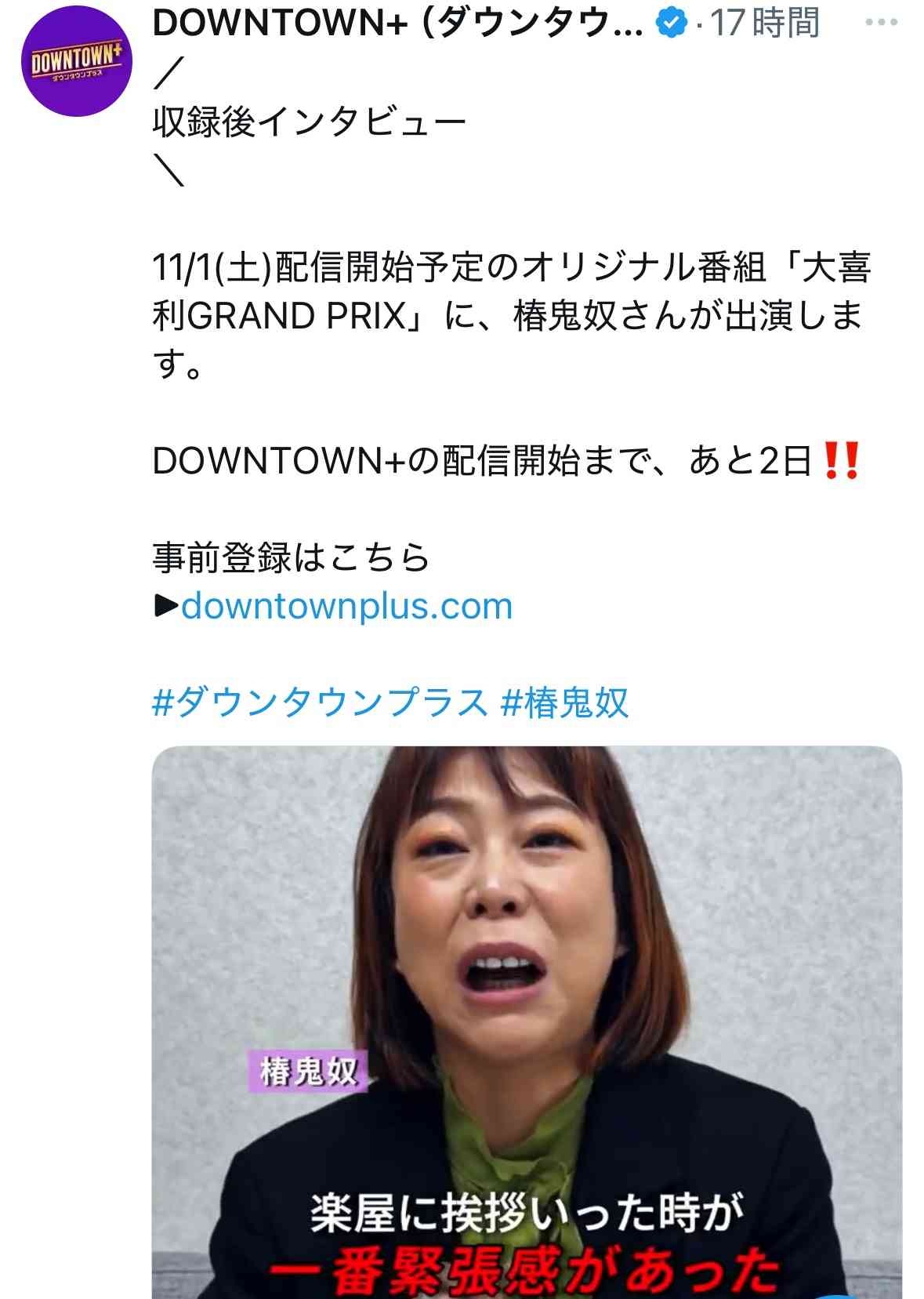Screen dimensions: 924x1299
Task: Click the 事前登録はこちら text
Action: (x=292, y=557)
